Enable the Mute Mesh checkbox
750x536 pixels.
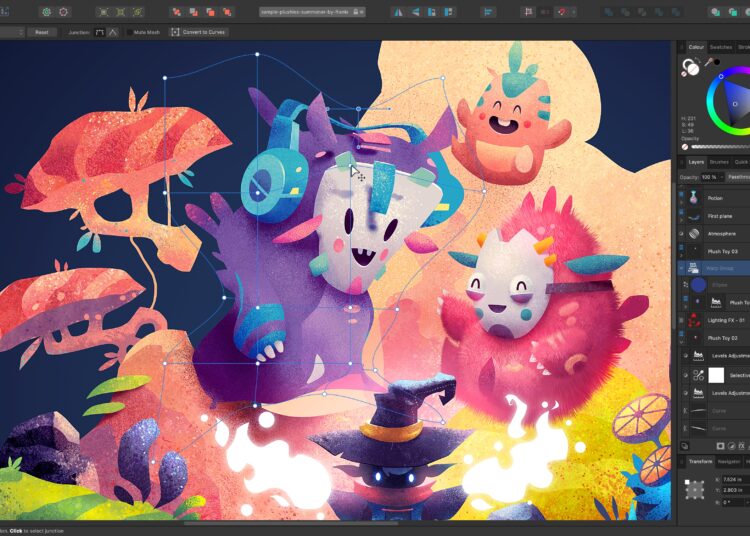click(129, 32)
